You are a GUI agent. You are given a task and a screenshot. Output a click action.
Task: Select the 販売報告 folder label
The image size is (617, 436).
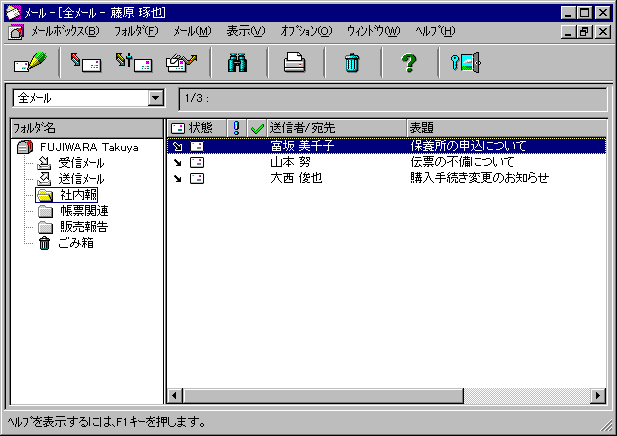click(x=84, y=227)
